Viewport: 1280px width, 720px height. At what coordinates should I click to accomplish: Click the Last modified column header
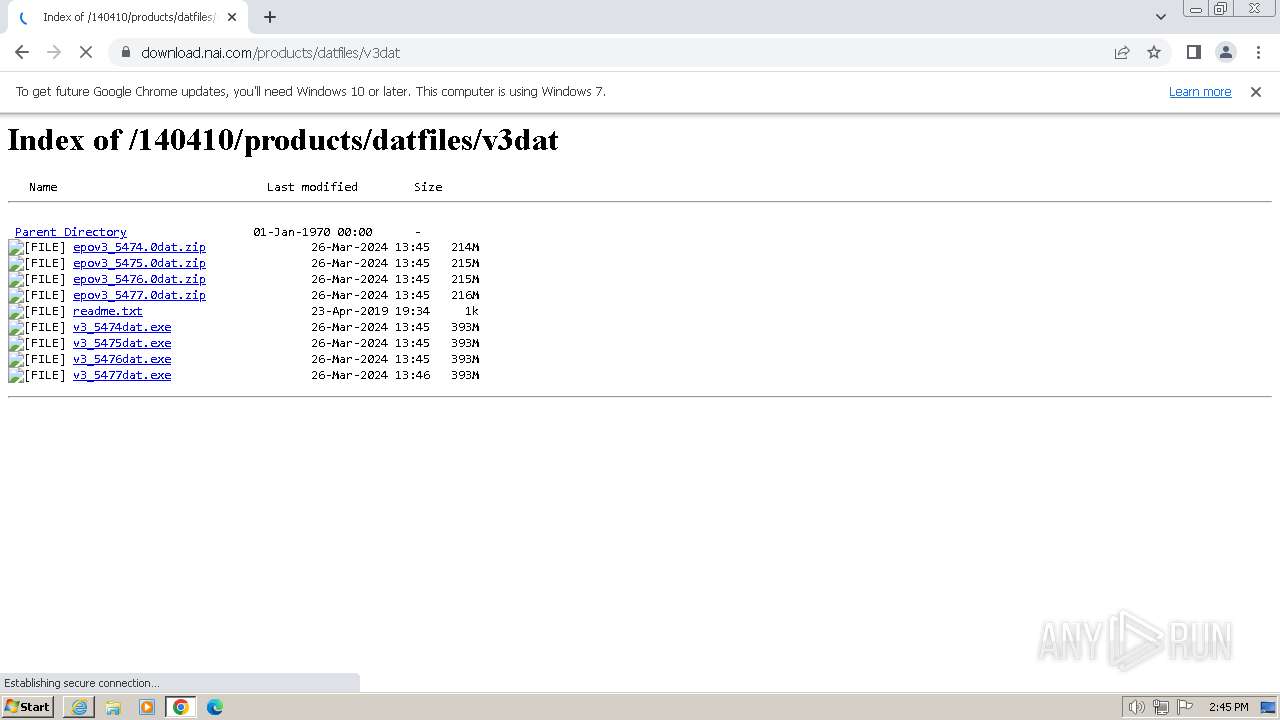[312, 187]
